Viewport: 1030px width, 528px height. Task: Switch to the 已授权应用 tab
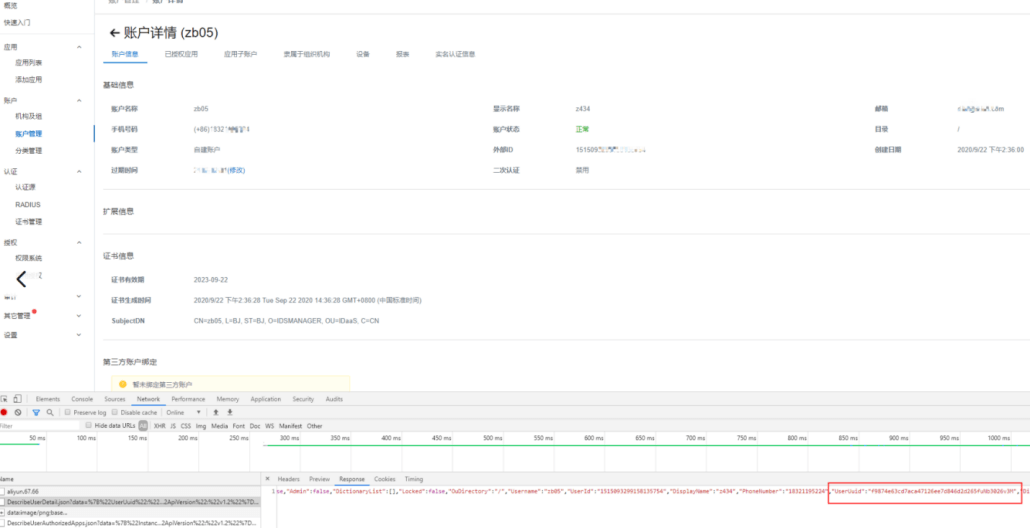pos(181,54)
